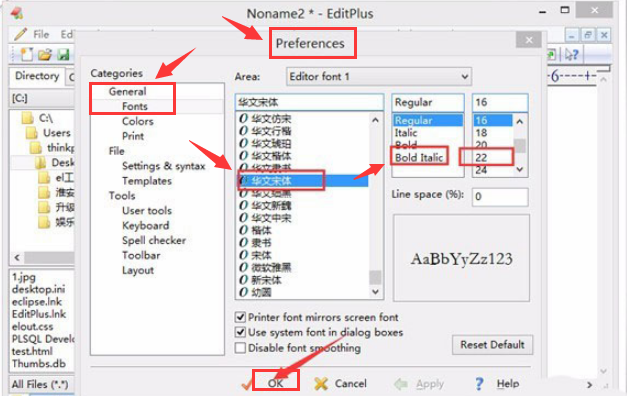Select Layout category
The height and width of the screenshot is (396, 627).
138,270
